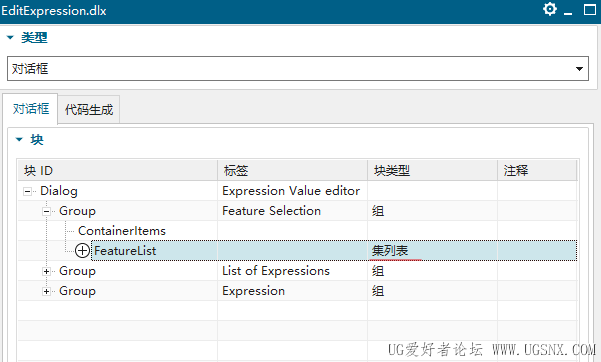Click the Expression Value editor label cell
This screenshot has width=601, height=362.
pos(291,191)
